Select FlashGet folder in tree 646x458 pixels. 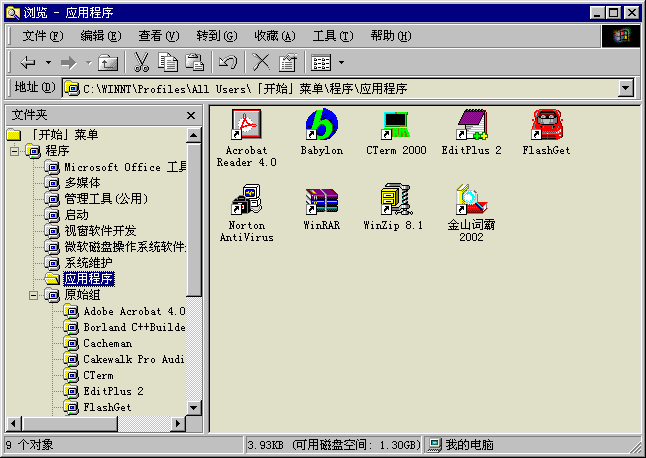coord(107,407)
